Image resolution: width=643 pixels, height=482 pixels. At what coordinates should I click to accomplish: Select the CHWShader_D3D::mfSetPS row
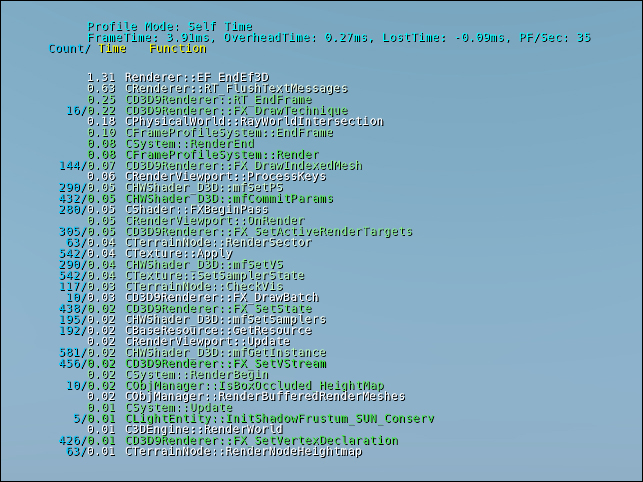(171, 188)
